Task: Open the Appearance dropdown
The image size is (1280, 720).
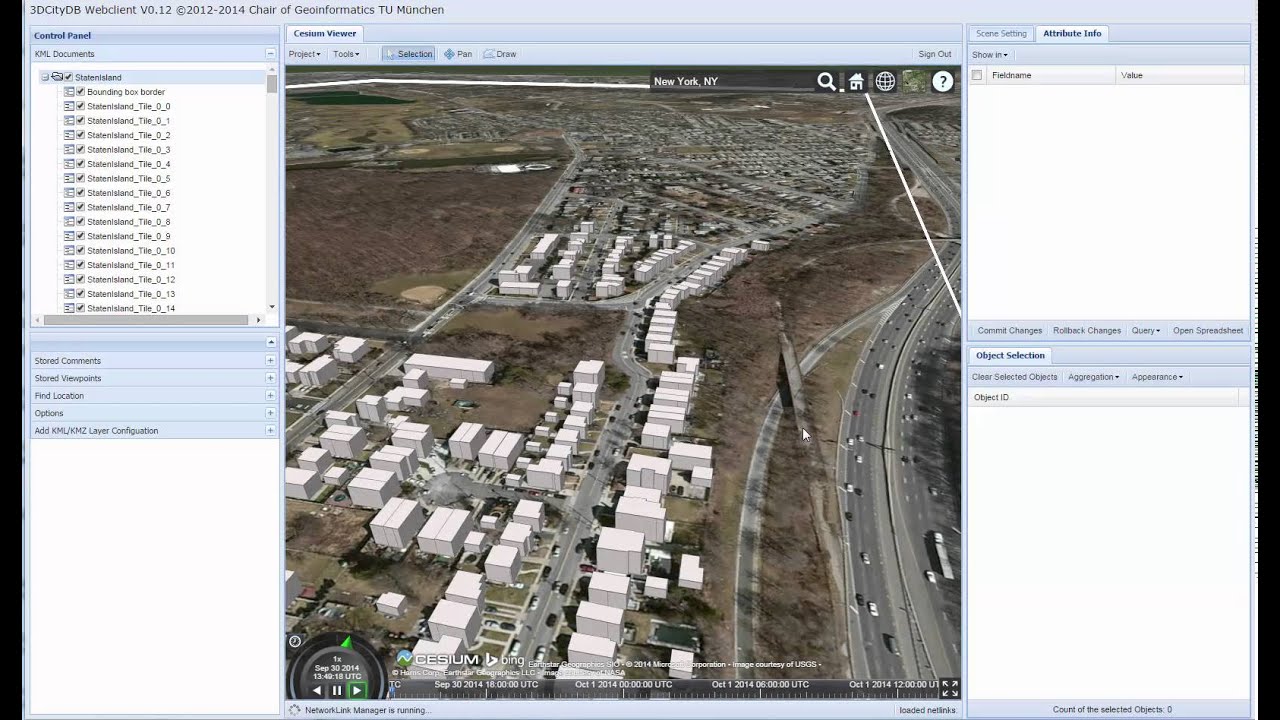Action: point(1157,377)
